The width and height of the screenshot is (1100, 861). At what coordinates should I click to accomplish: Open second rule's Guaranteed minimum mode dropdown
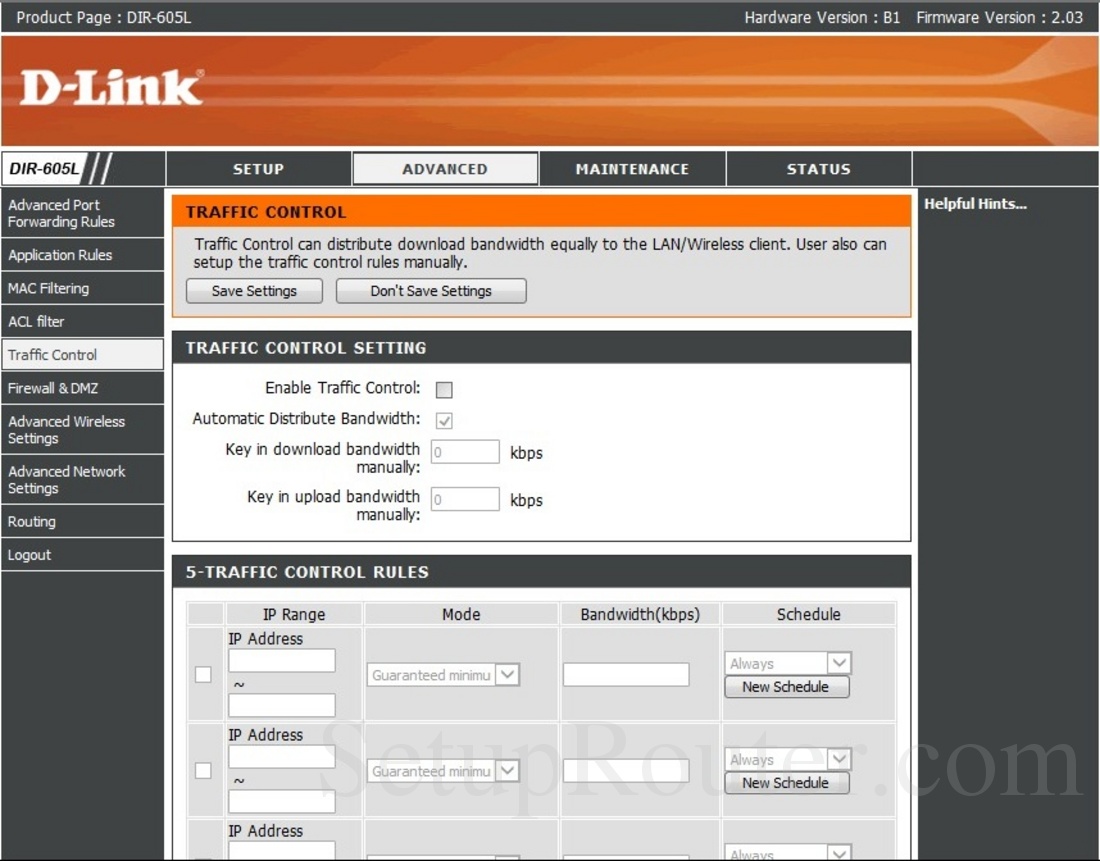(443, 771)
